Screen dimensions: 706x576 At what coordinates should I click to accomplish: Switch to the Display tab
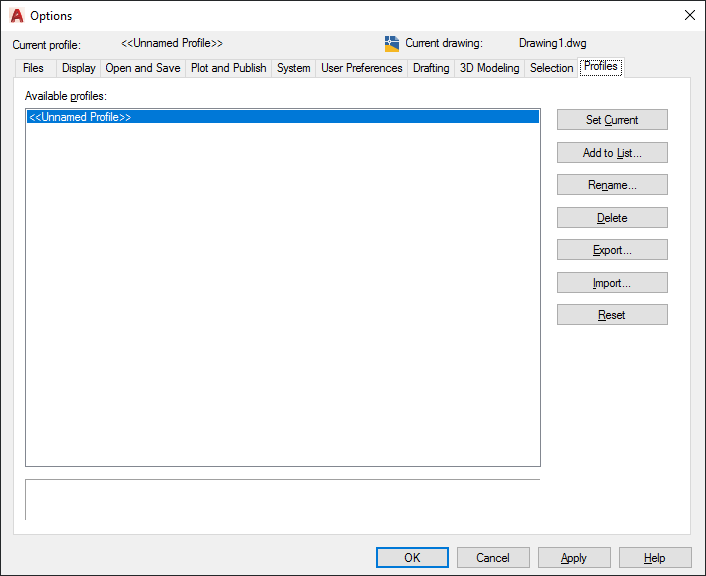pos(78,68)
